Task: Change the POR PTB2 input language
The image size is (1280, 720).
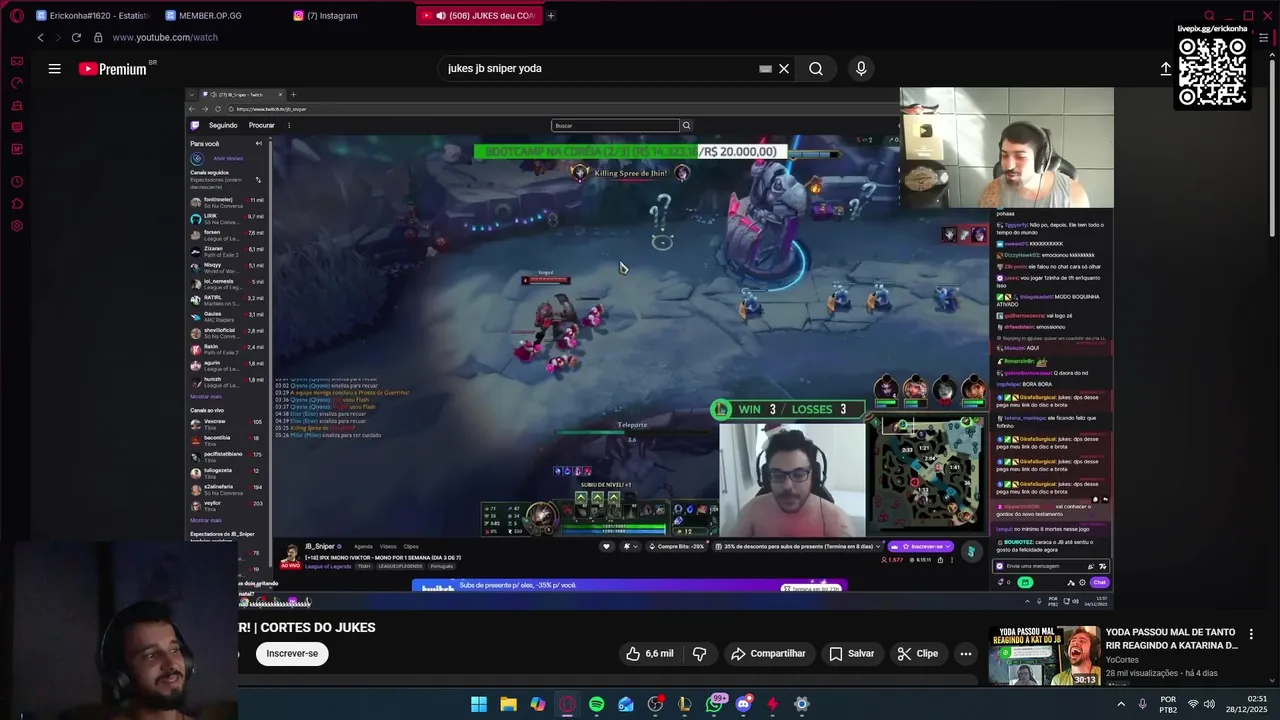Action: (x=1168, y=704)
